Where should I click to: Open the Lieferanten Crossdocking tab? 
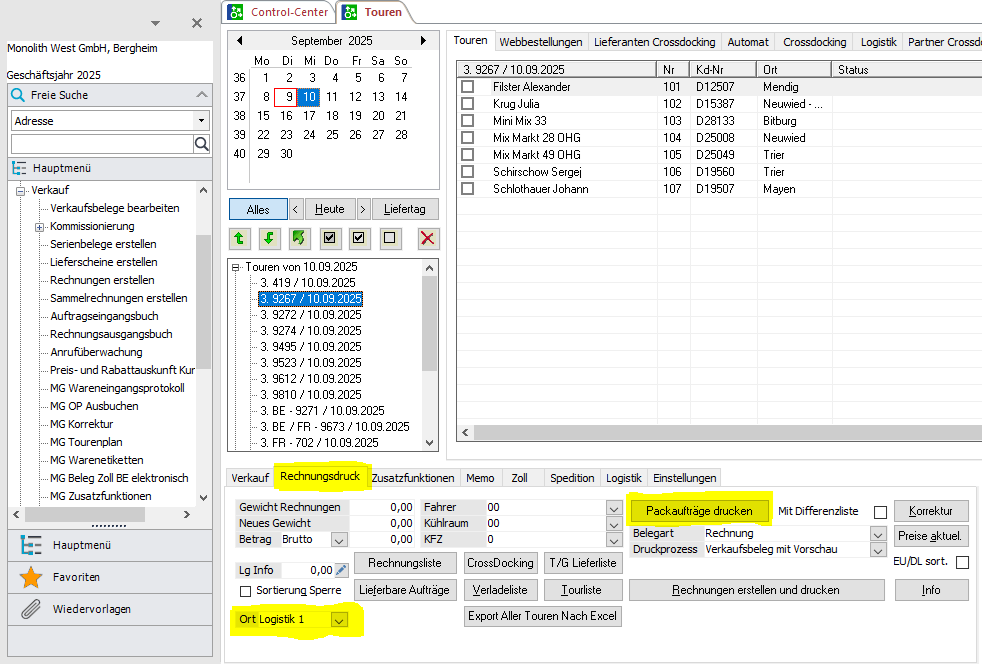(654, 42)
